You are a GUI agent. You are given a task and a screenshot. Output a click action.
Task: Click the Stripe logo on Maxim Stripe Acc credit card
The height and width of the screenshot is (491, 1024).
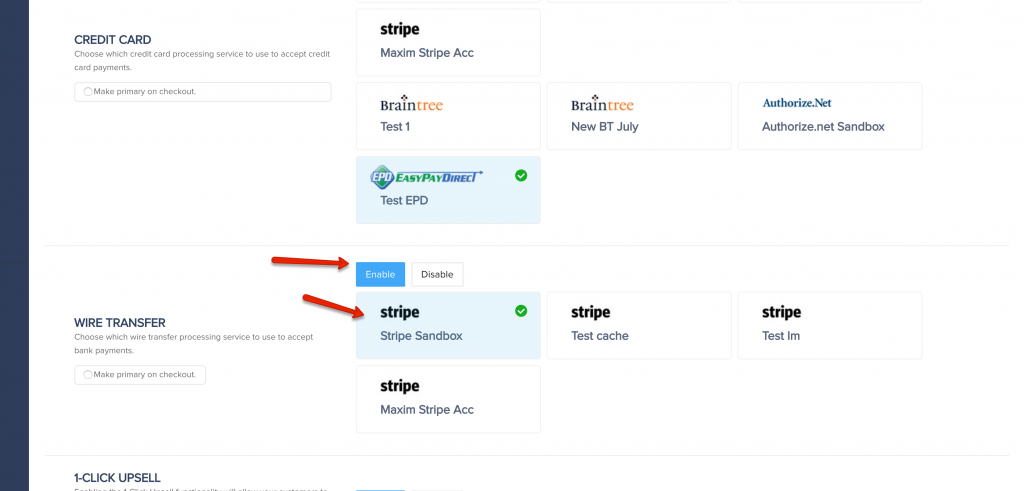click(x=400, y=29)
